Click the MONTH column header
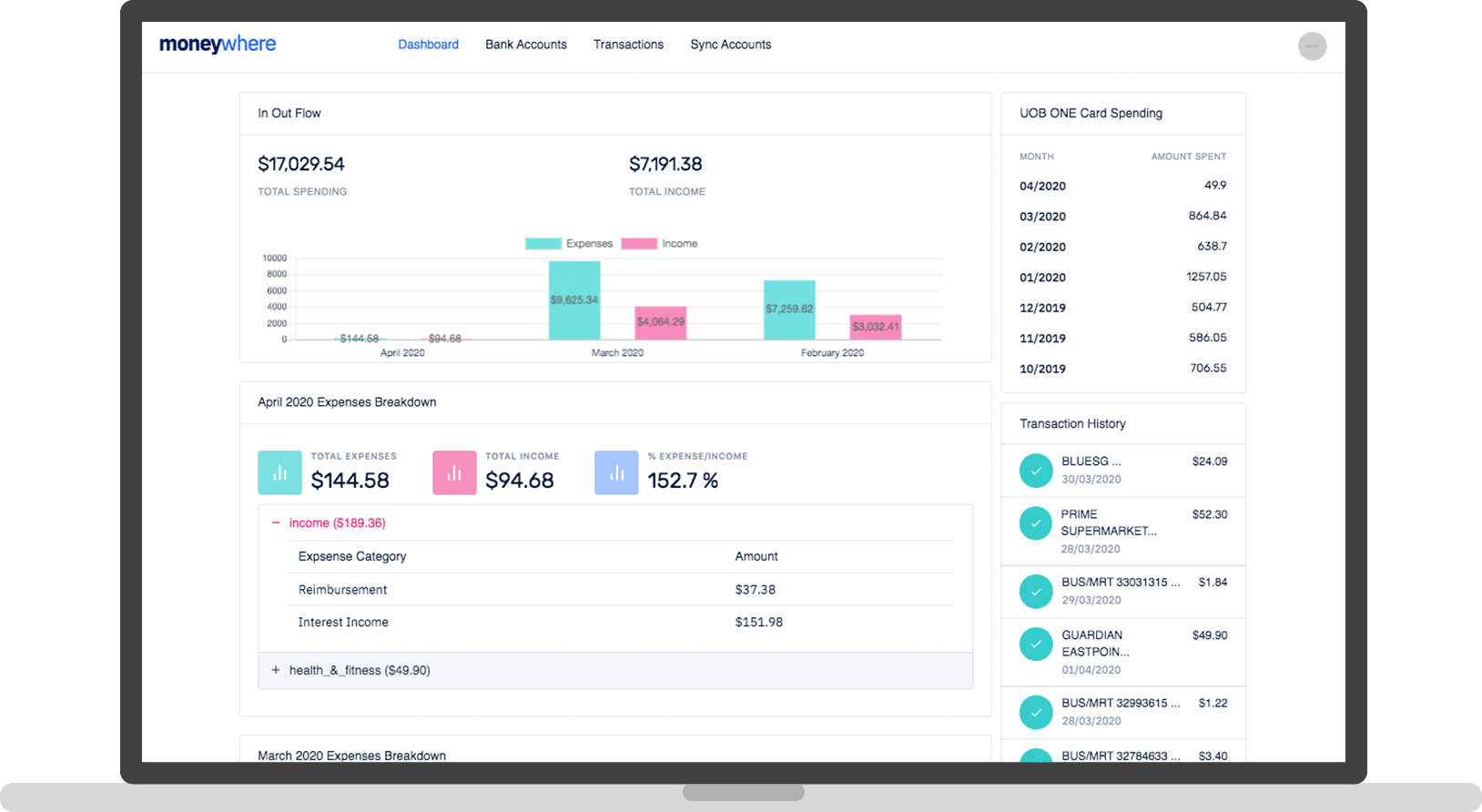1482x812 pixels. coord(1037,157)
